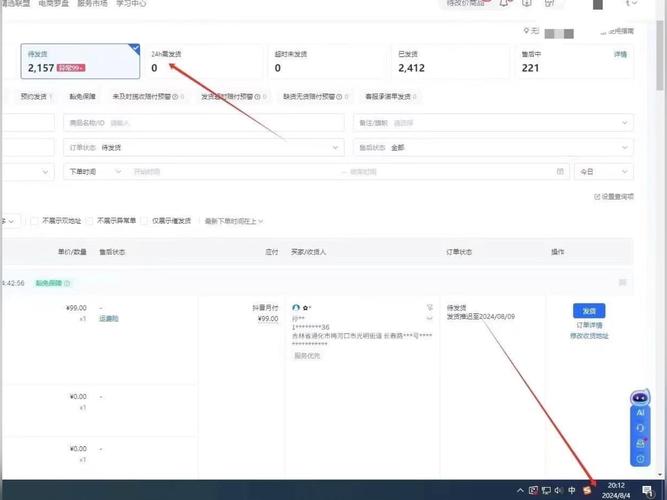Click buyer avatar icon in order row
This screenshot has width=667, height=500.
[296, 307]
